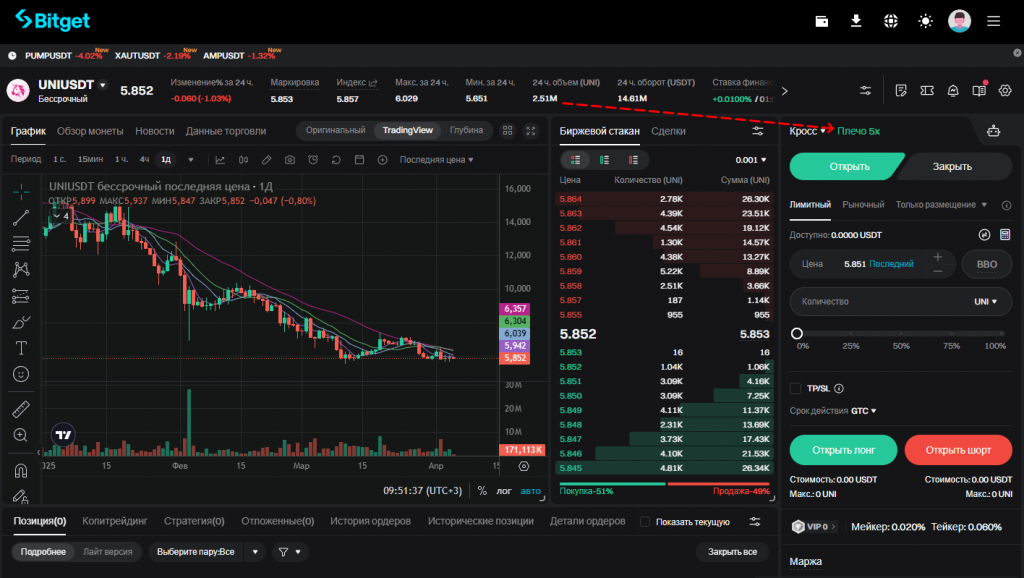Viewport: 1024px width, 578px height.
Task: Select the Закрыть position button
Action: tap(952, 167)
